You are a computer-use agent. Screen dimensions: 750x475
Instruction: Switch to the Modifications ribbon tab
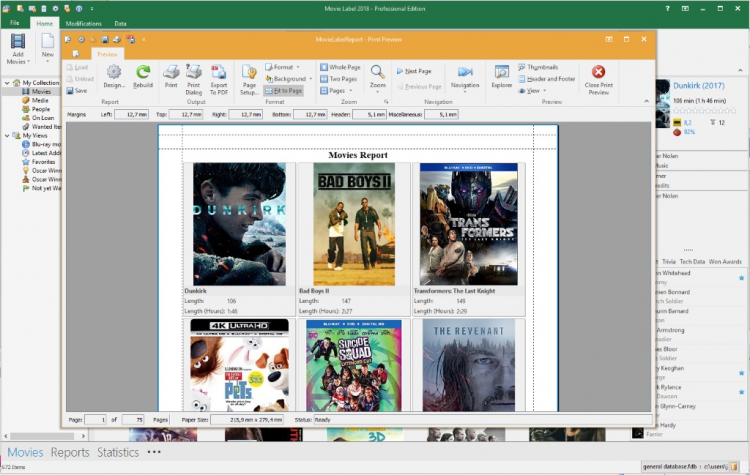point(83,22)
